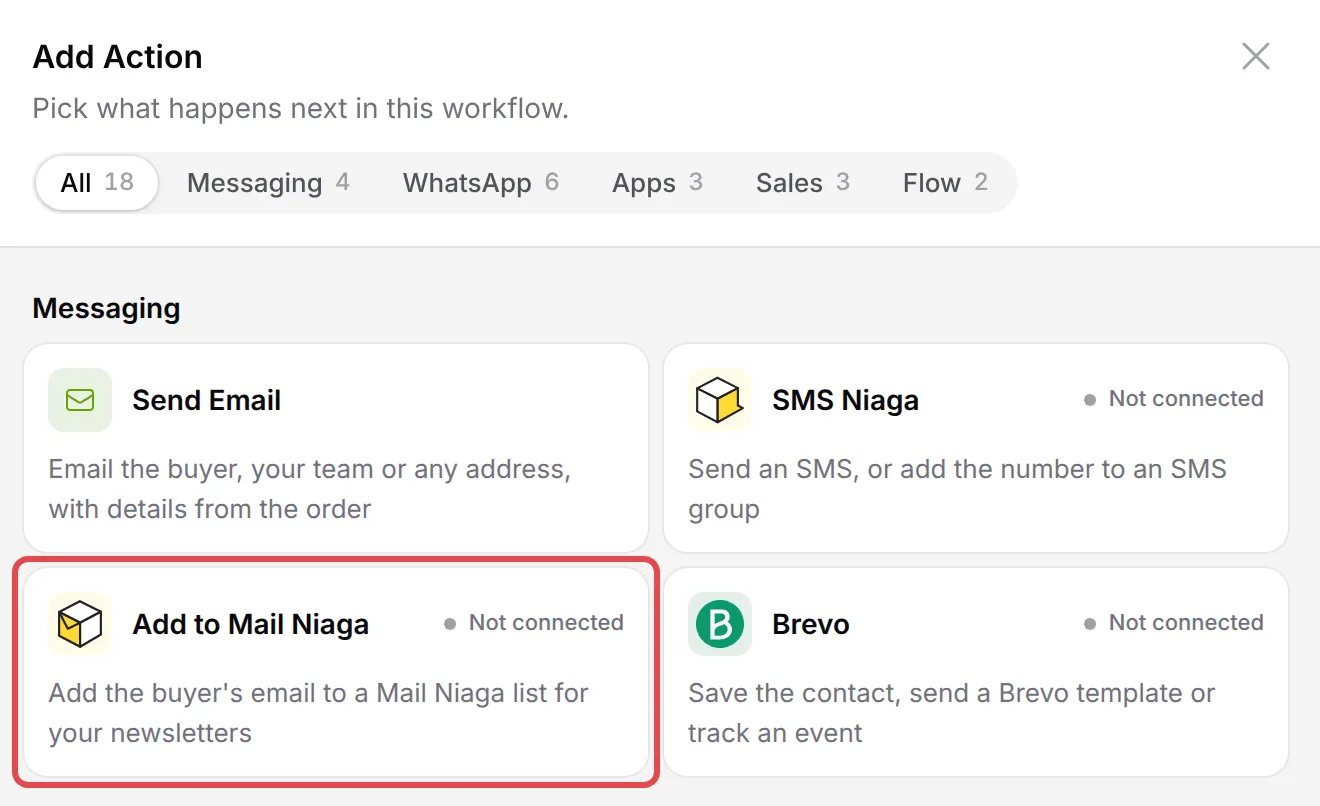View the Flow tab
The width and height of the screenshot is (1320, 806).
945,183
